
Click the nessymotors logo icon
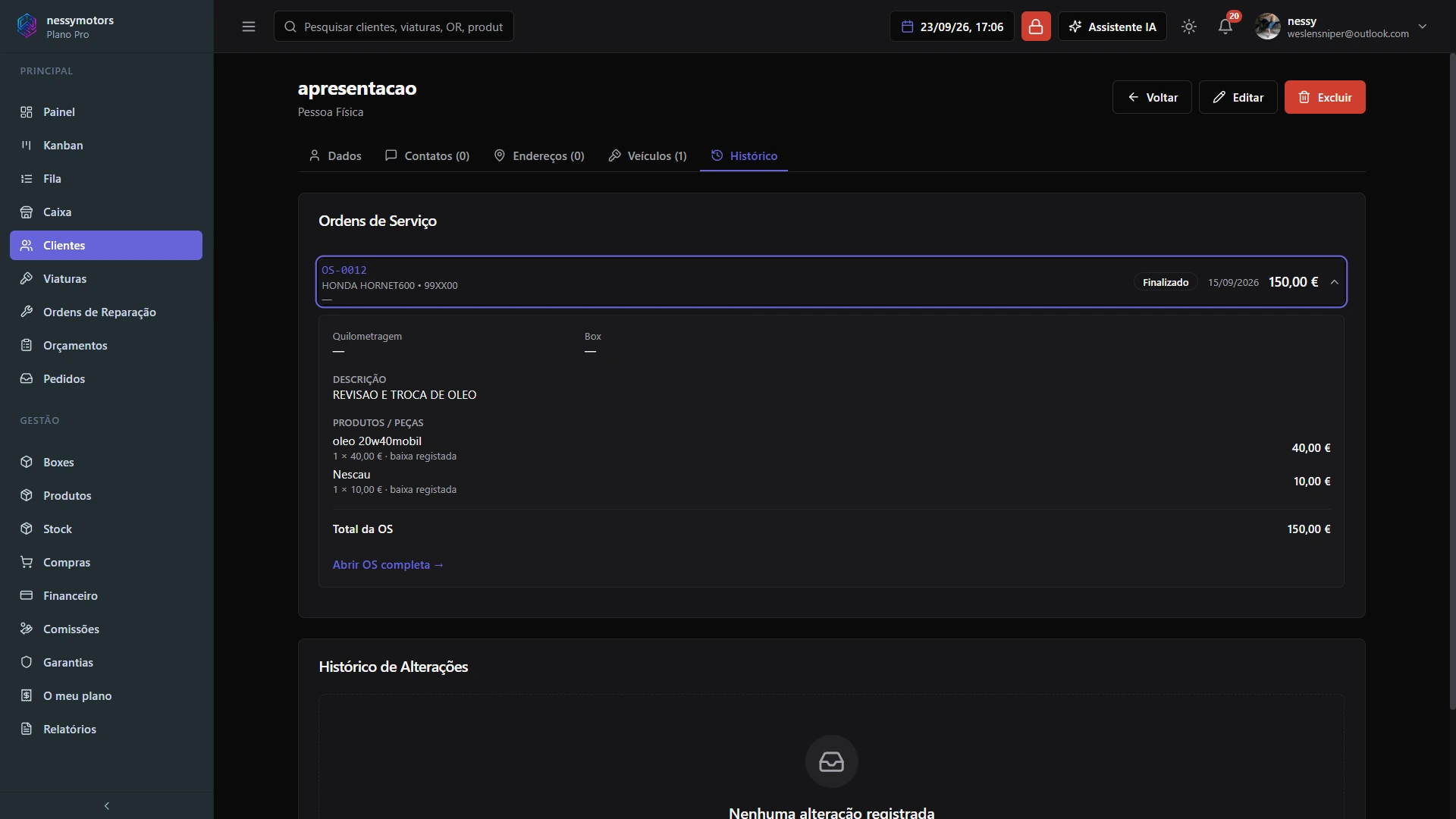coord(27,26)
